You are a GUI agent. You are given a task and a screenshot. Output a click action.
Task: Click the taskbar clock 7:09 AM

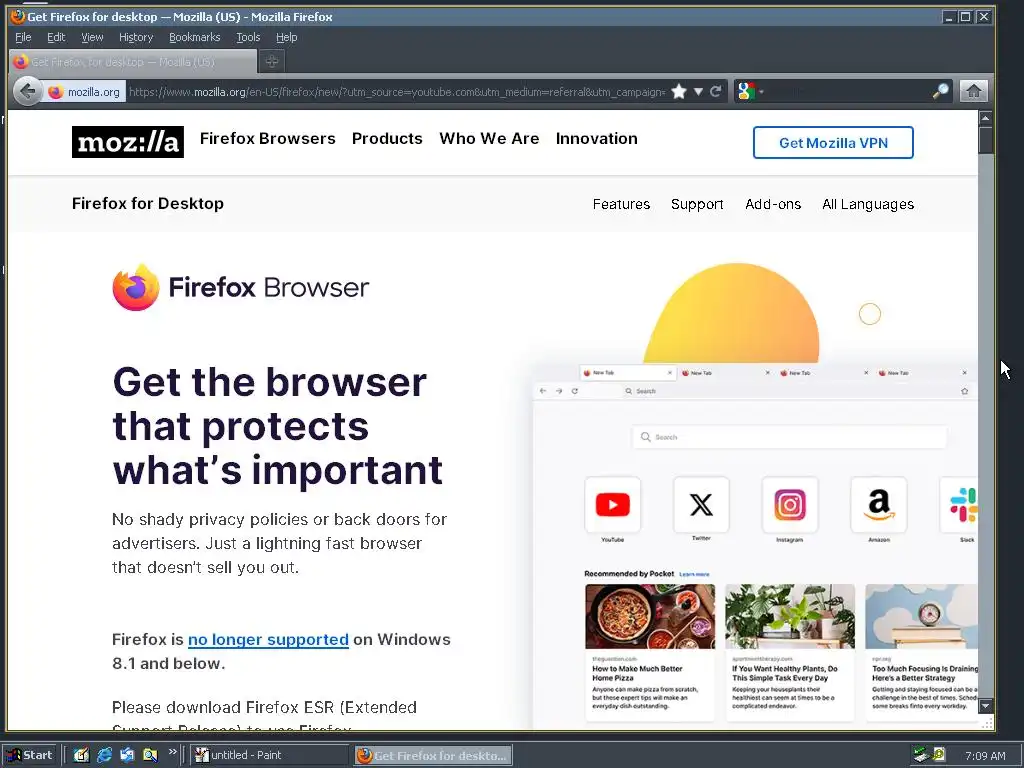click(985, 756)
